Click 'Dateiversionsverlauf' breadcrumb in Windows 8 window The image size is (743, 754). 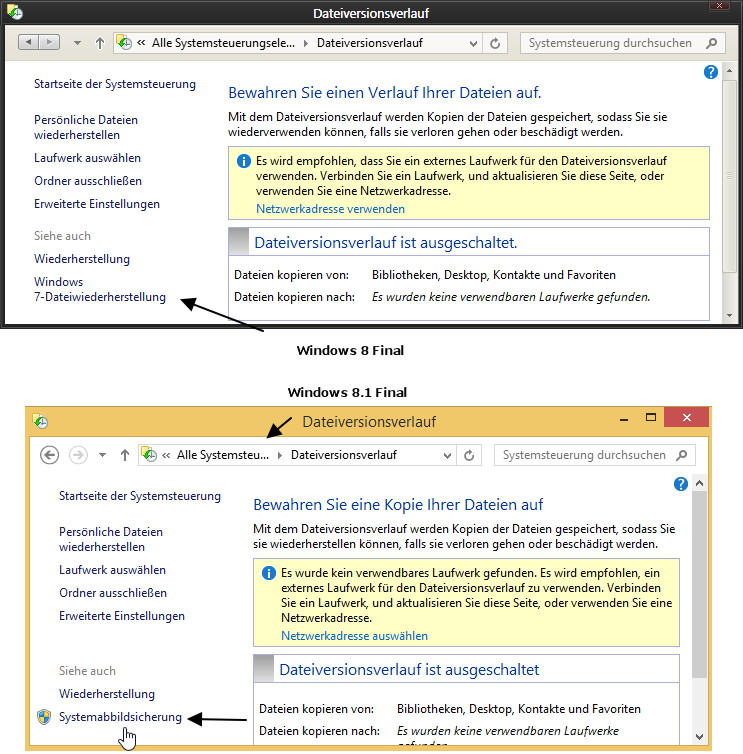coord(370,43)
